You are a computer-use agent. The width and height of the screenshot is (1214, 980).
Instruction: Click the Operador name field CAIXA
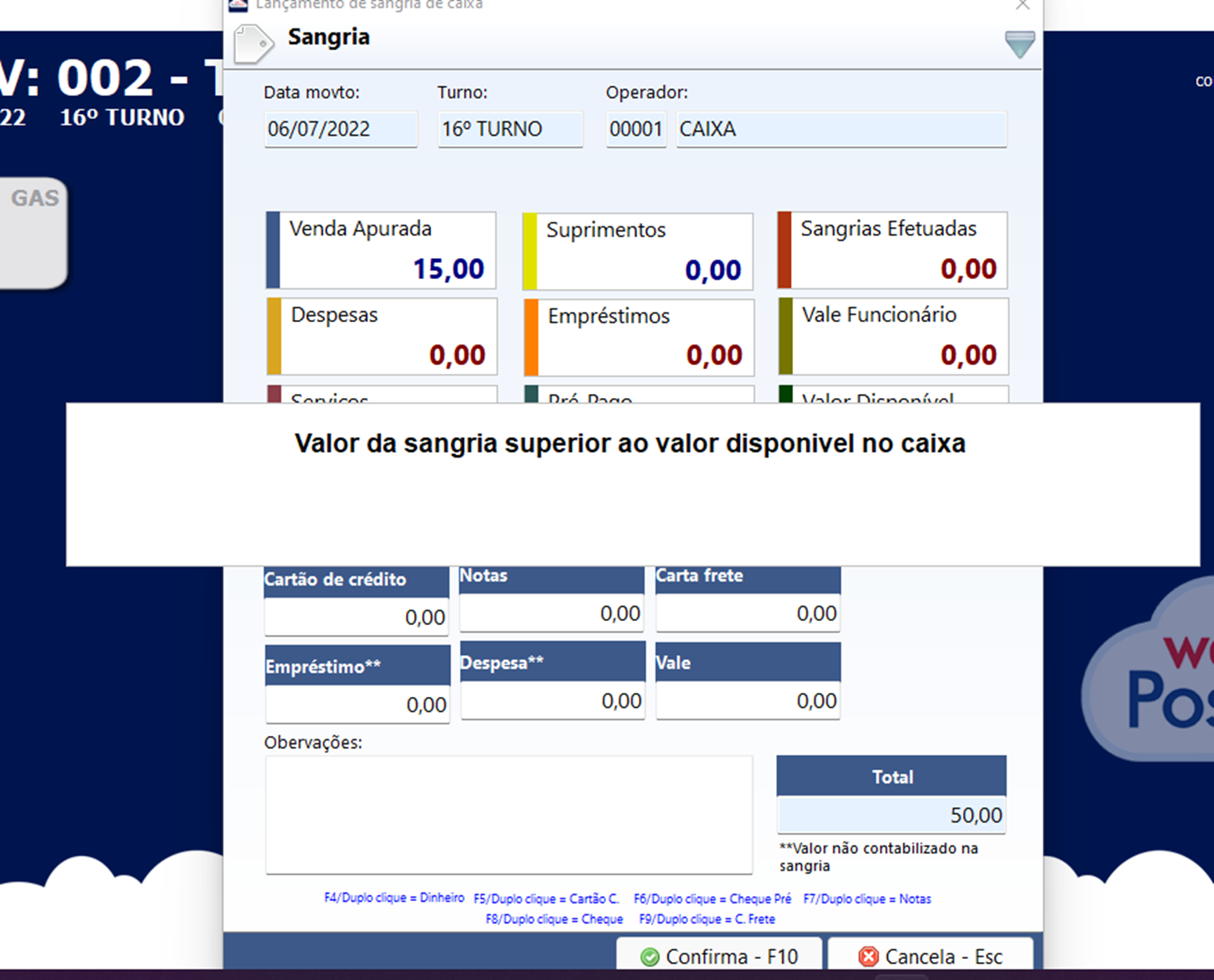tap(842, 129)
